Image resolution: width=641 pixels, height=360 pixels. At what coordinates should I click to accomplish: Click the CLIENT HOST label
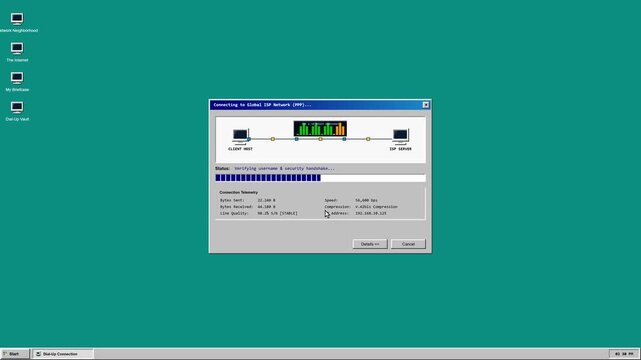click(240, 149)
